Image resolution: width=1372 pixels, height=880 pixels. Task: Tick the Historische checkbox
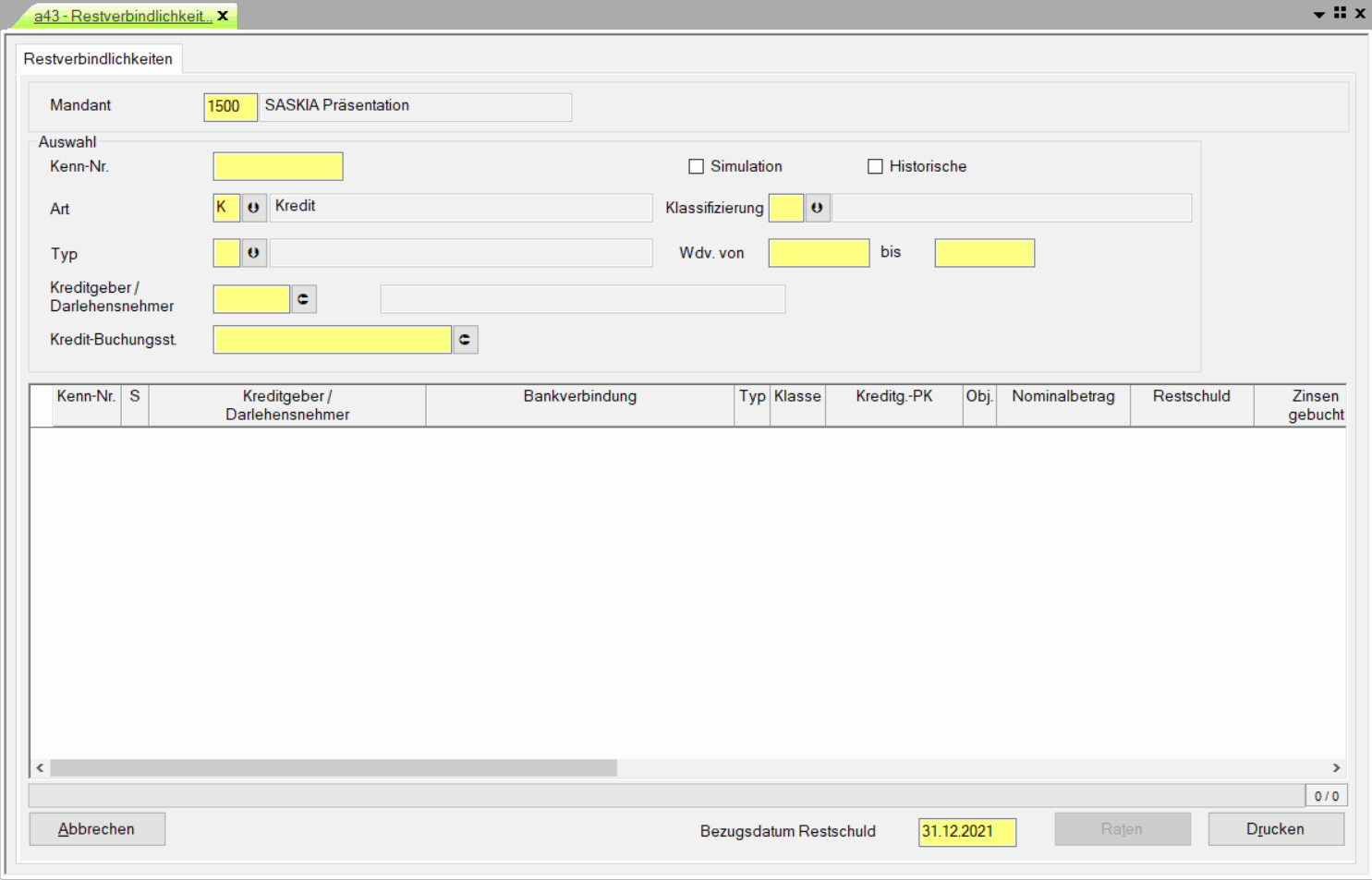coord(875,166)
